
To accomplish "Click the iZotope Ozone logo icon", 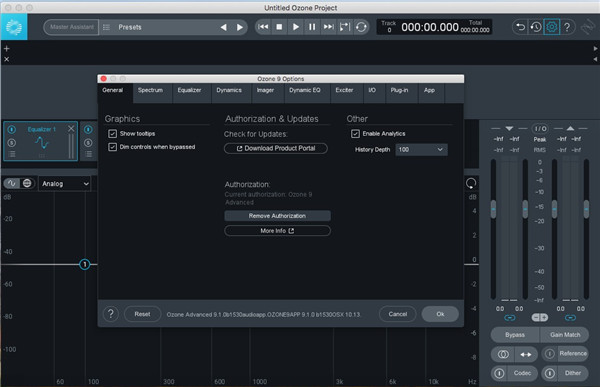I will (x=14, y=27).
